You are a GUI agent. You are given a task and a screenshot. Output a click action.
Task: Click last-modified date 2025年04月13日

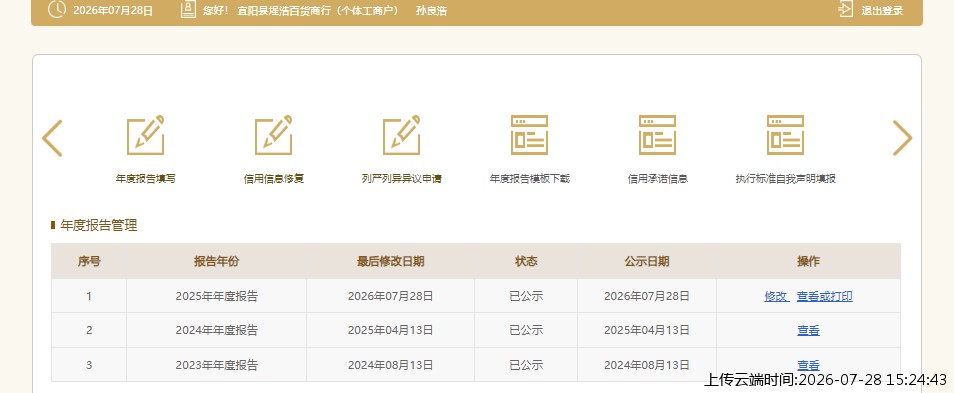[x=391, y=330]
